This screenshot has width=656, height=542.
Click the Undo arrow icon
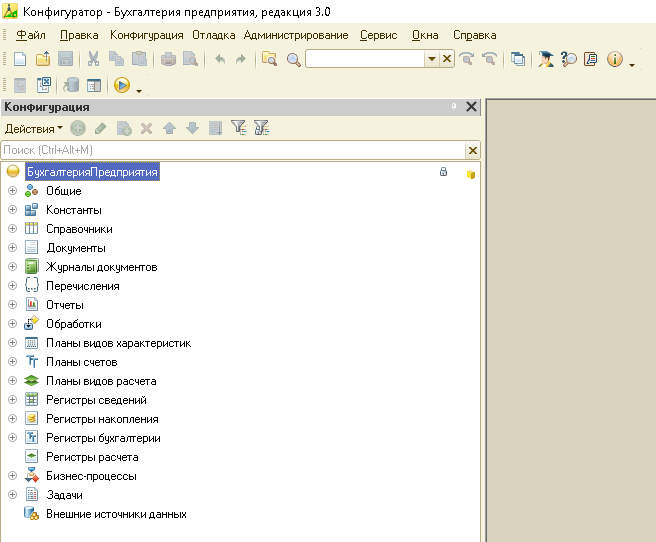pos(220,59)
